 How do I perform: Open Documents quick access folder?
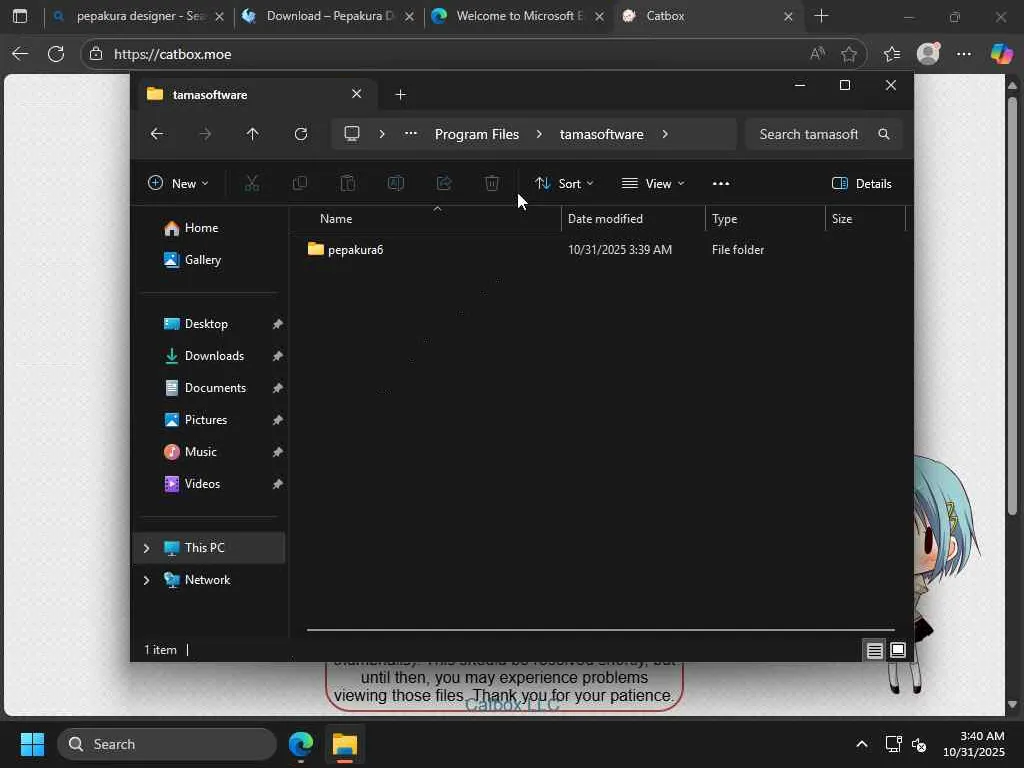click(215, 388)
